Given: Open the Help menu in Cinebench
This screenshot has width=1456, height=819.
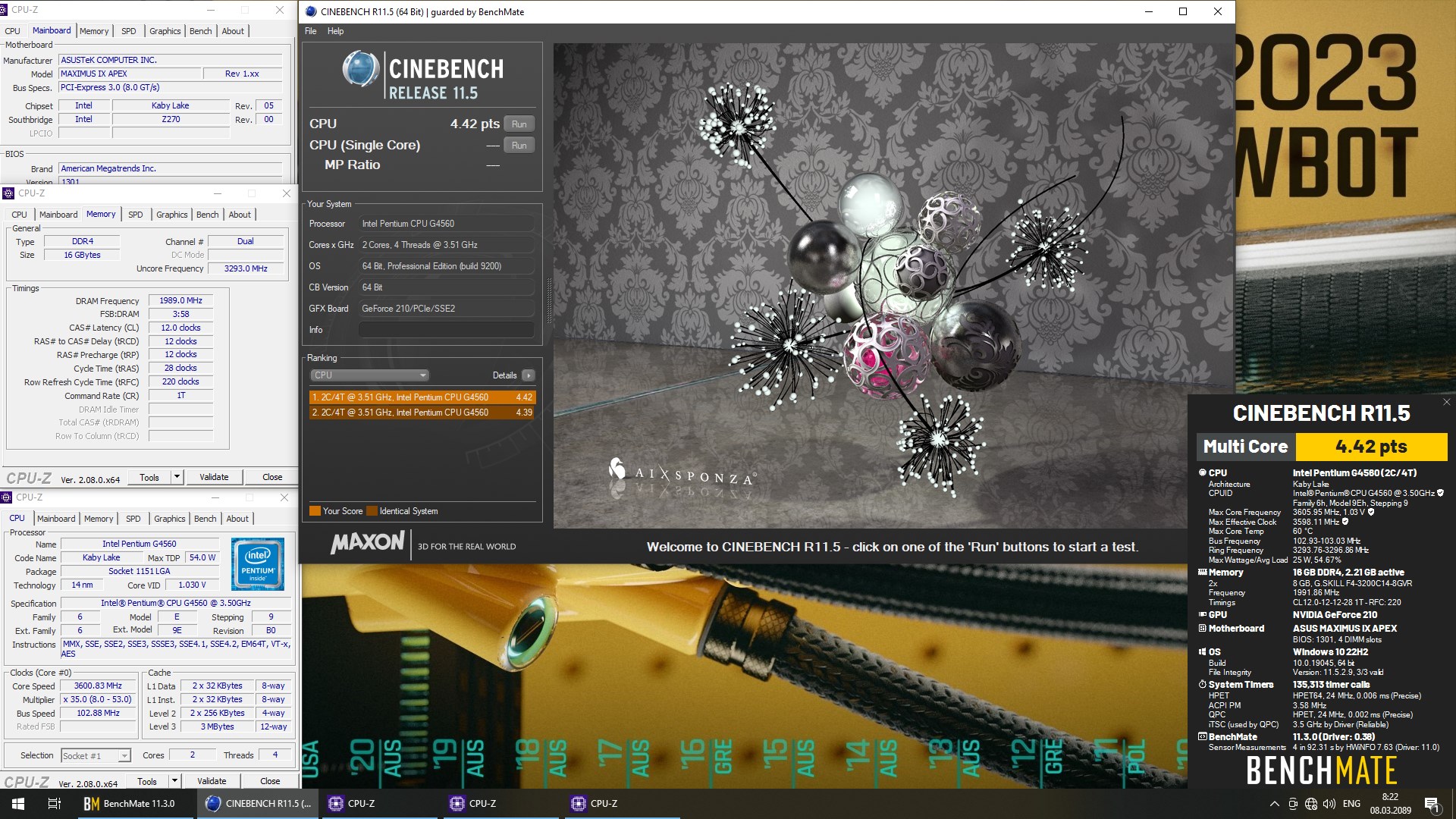Looking at the screenshot, I should [x=335, y=31].
